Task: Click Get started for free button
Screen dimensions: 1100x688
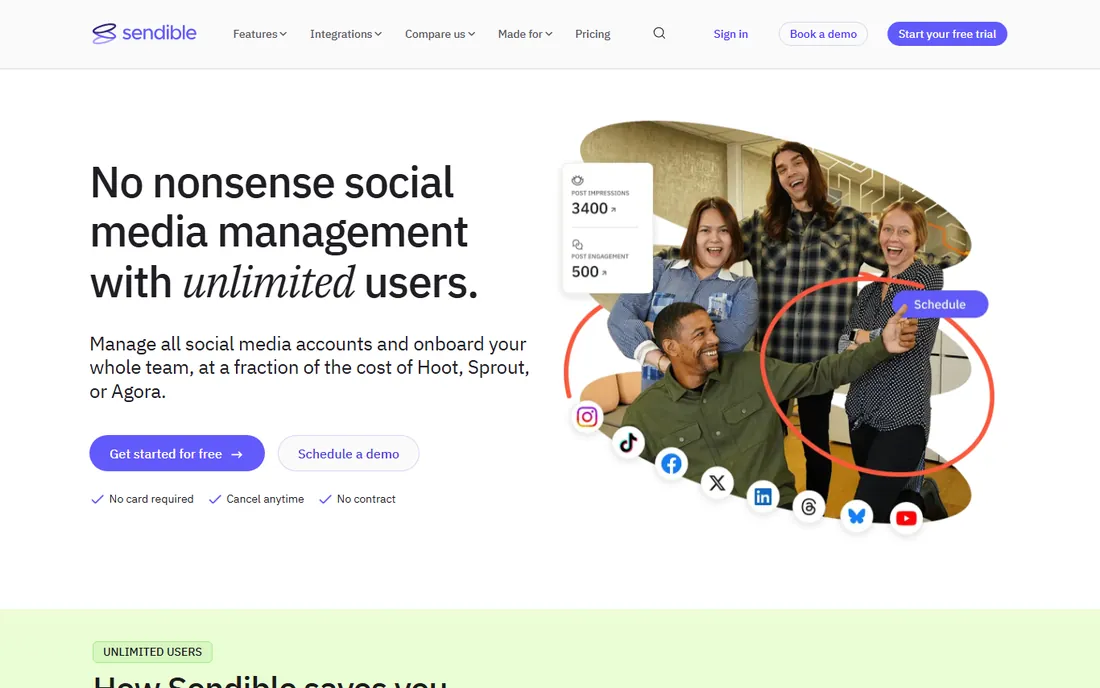Action: click(x=177, y=454)
